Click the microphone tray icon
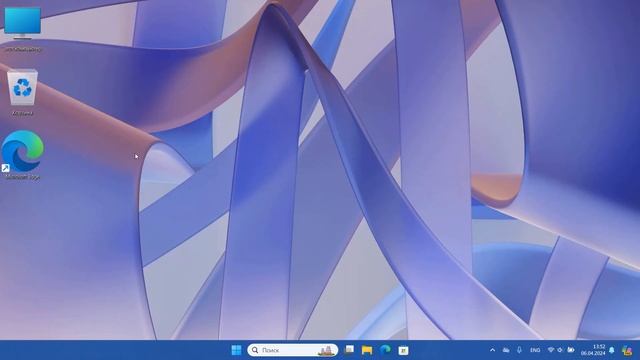This screenshot has width=640, height=360. tap(519, 350)
